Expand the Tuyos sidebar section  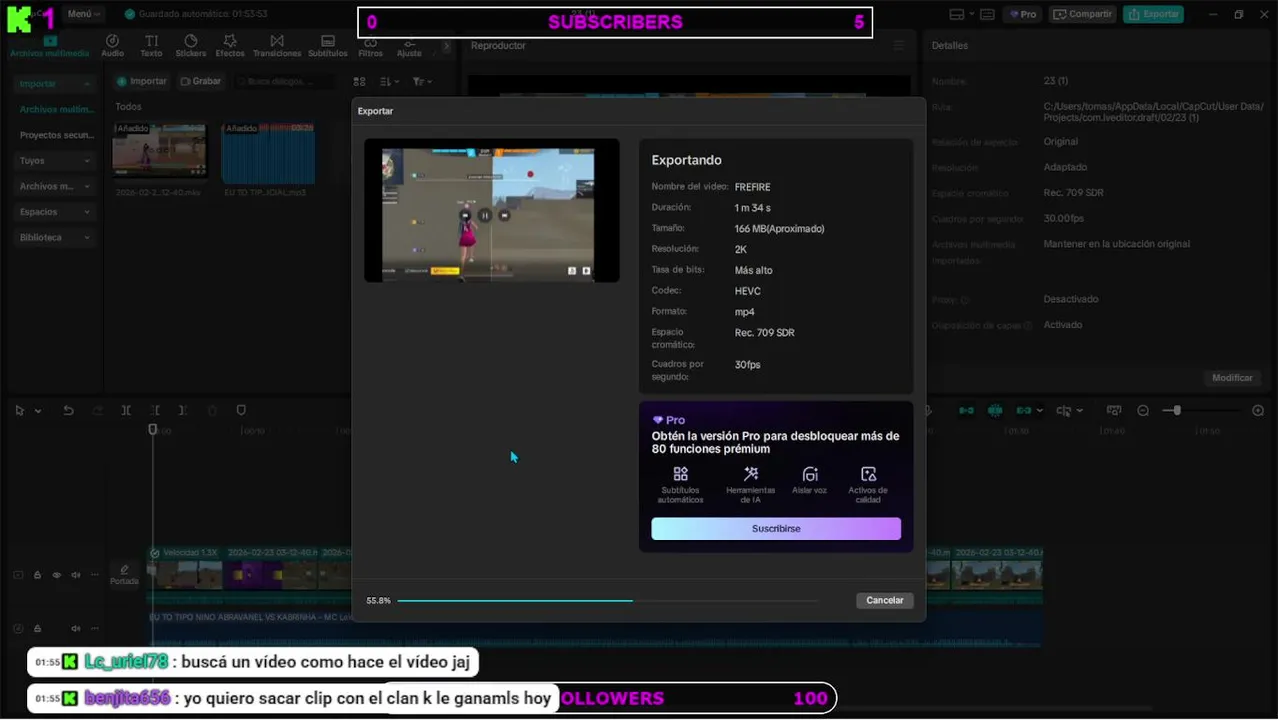click(87, 161)
